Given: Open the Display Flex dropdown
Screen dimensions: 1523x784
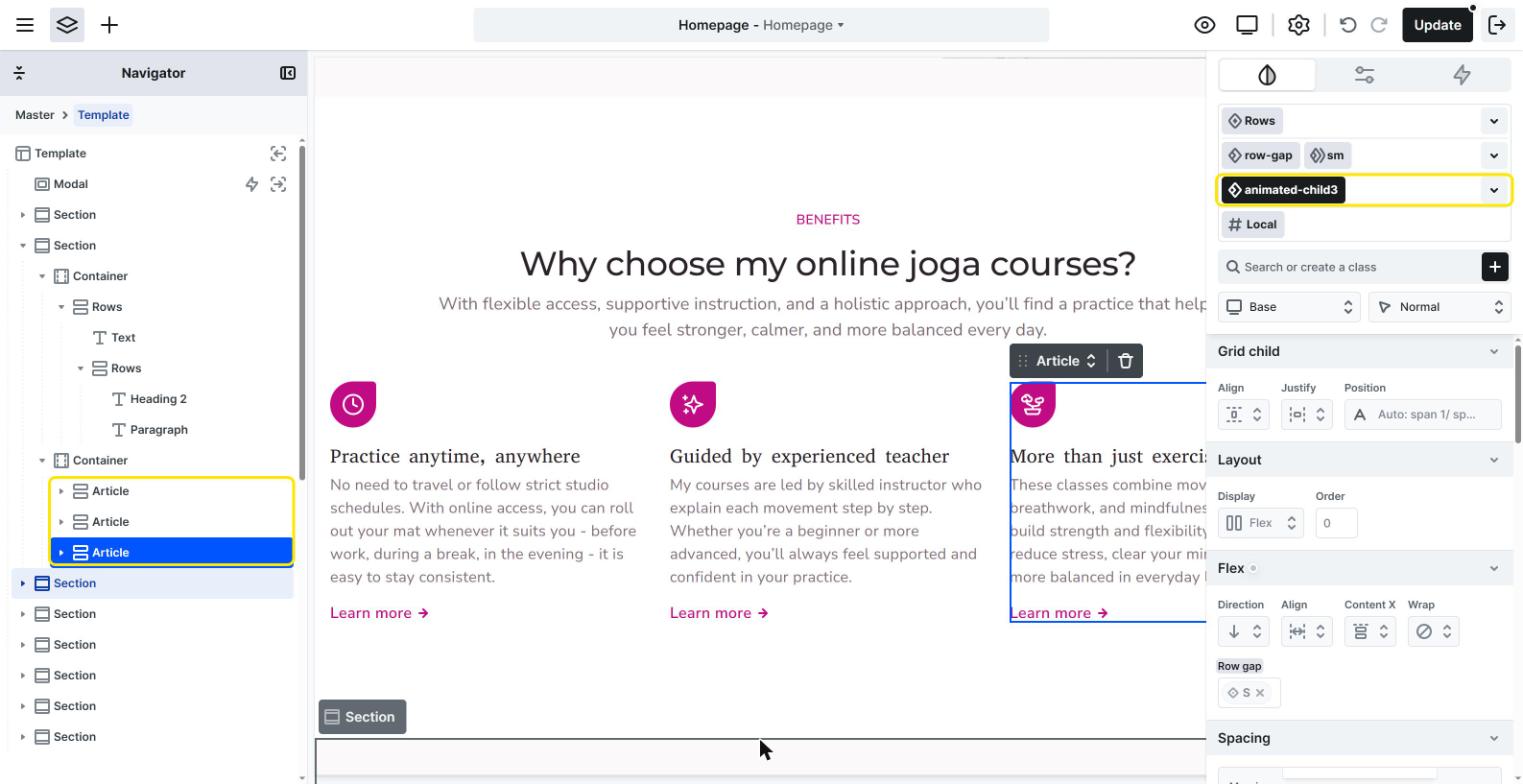Looking at the screenshot, I should coord(1261,523).
